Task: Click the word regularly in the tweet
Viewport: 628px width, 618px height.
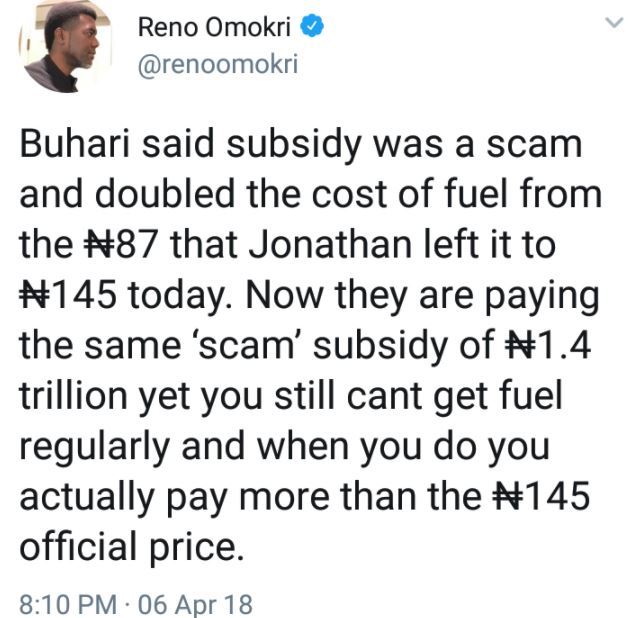Action: pyautogui.click(x=95, y=448)
